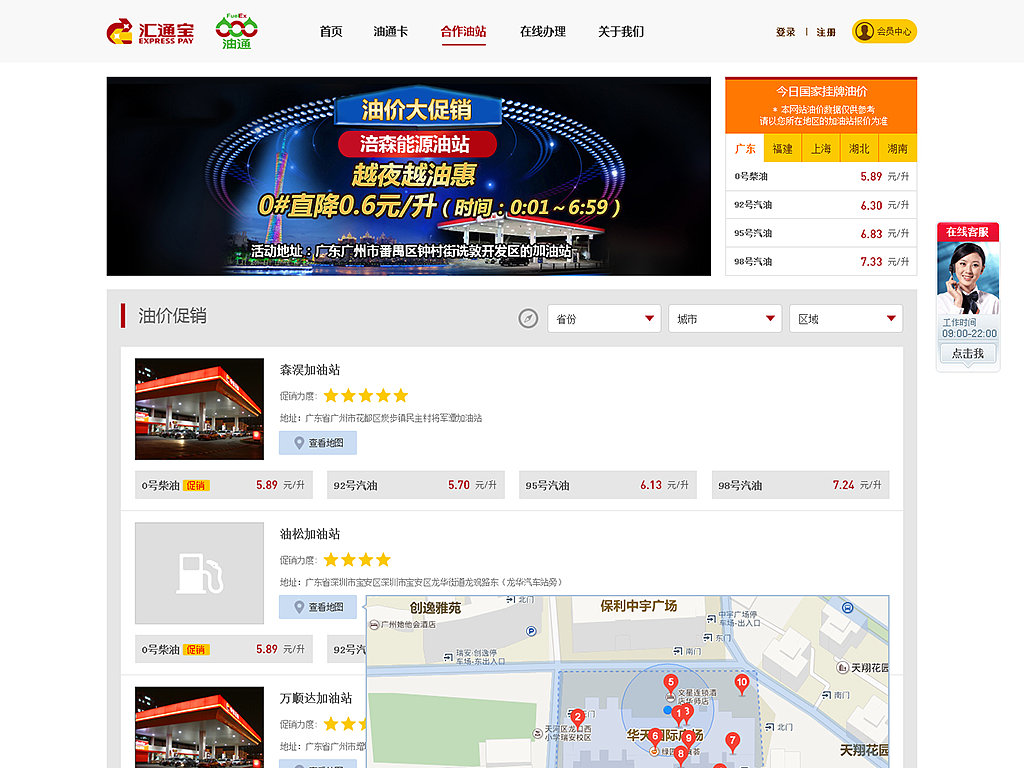Click map marker number 3
The width and height of the screenshot is (1024, 768).
[687, 712]
